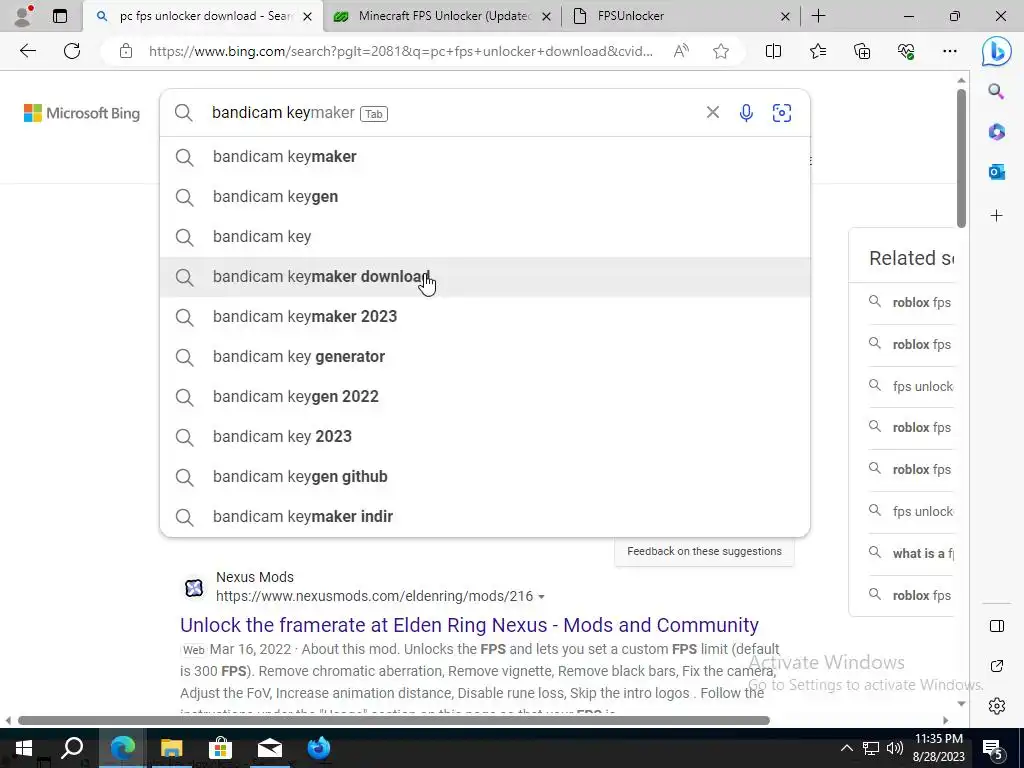Click the Microsoft Bing logo
The height and width of the screenshot is (768, 1024).
pos(82,113)
